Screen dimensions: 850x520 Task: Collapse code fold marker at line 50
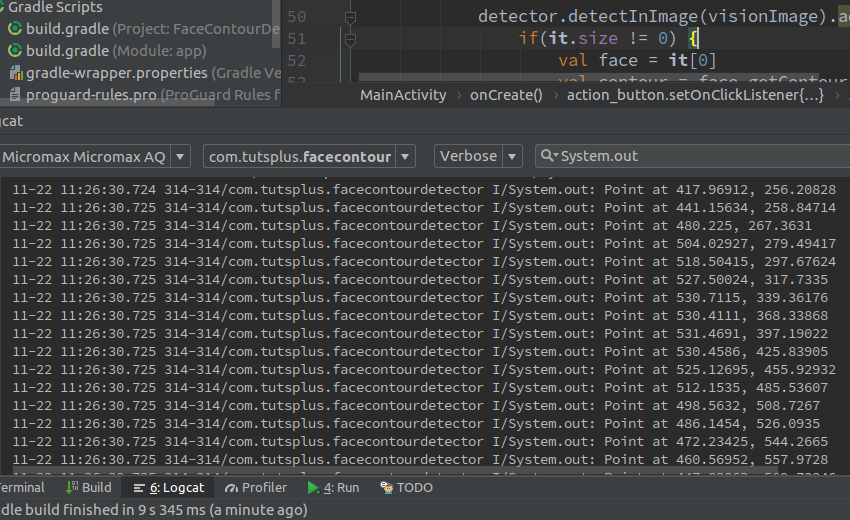click(350, 17)
